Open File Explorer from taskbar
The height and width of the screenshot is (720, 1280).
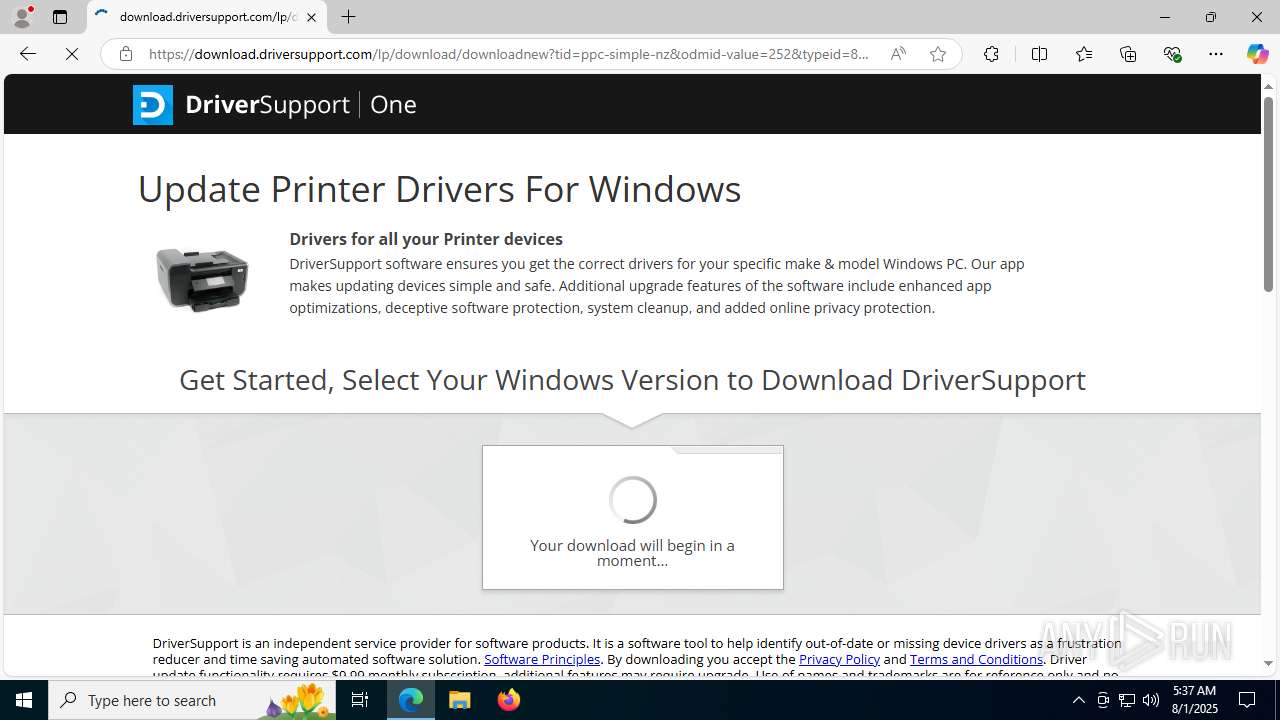click(460, 700)
